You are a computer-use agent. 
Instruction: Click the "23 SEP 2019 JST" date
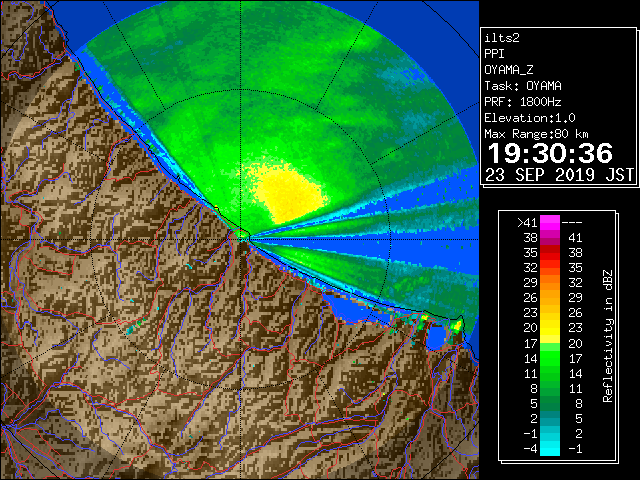coord(560,175)
